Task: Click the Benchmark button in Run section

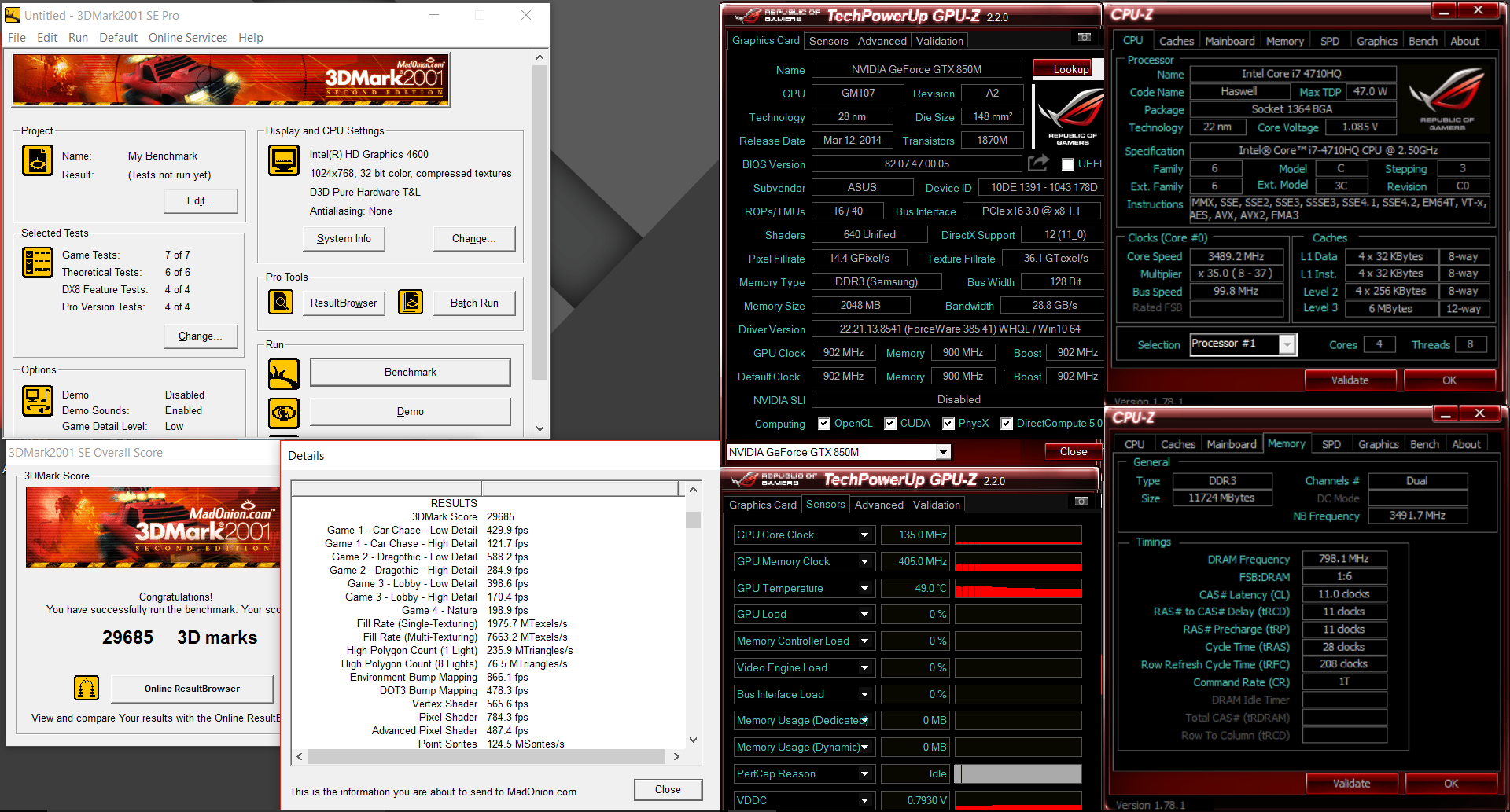Action: (410, 373)
